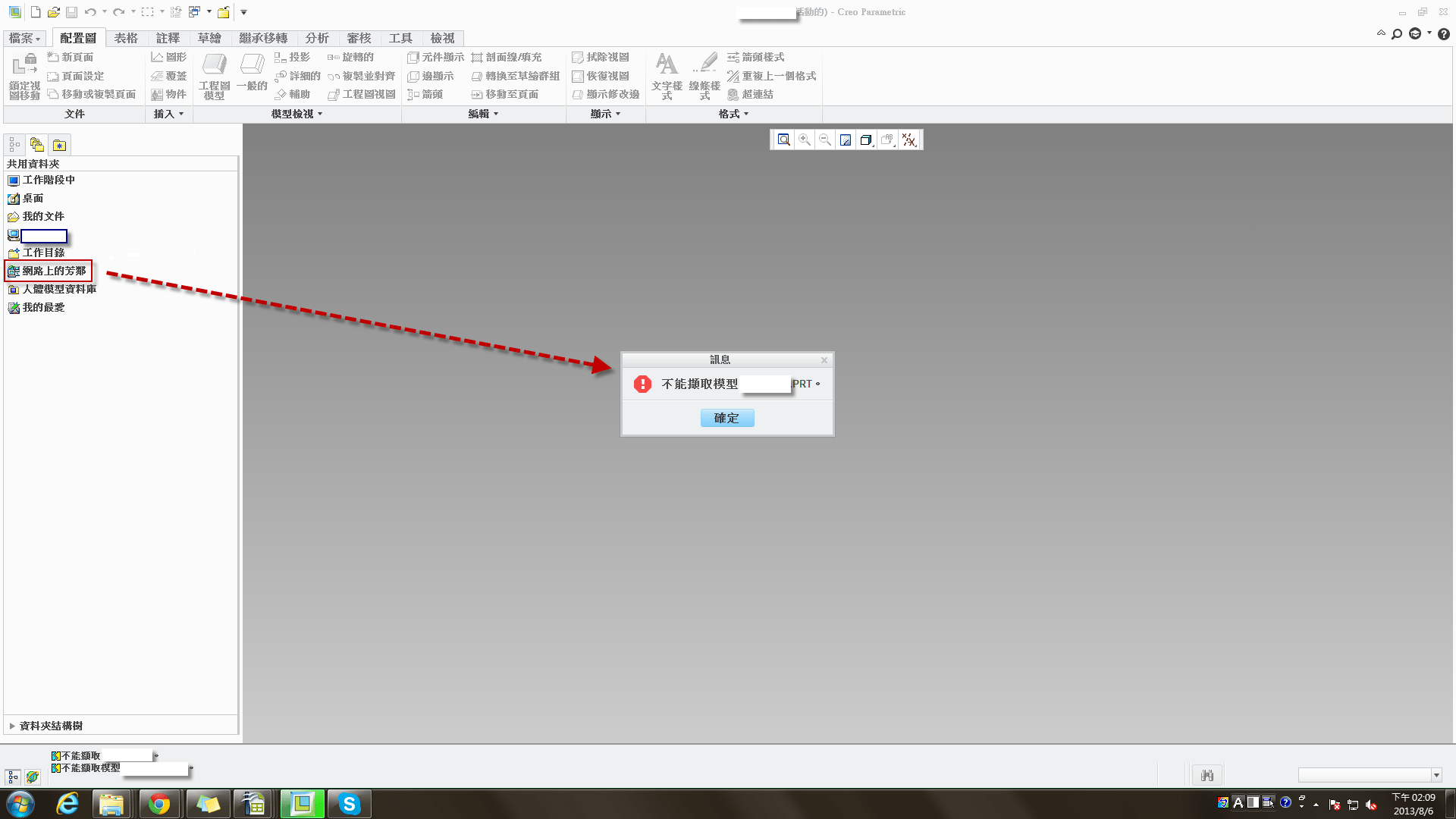Click the Refit zoom icon in graphics toolbar
The width and height of the screenshot is (1456, 819).
(783, 140)
